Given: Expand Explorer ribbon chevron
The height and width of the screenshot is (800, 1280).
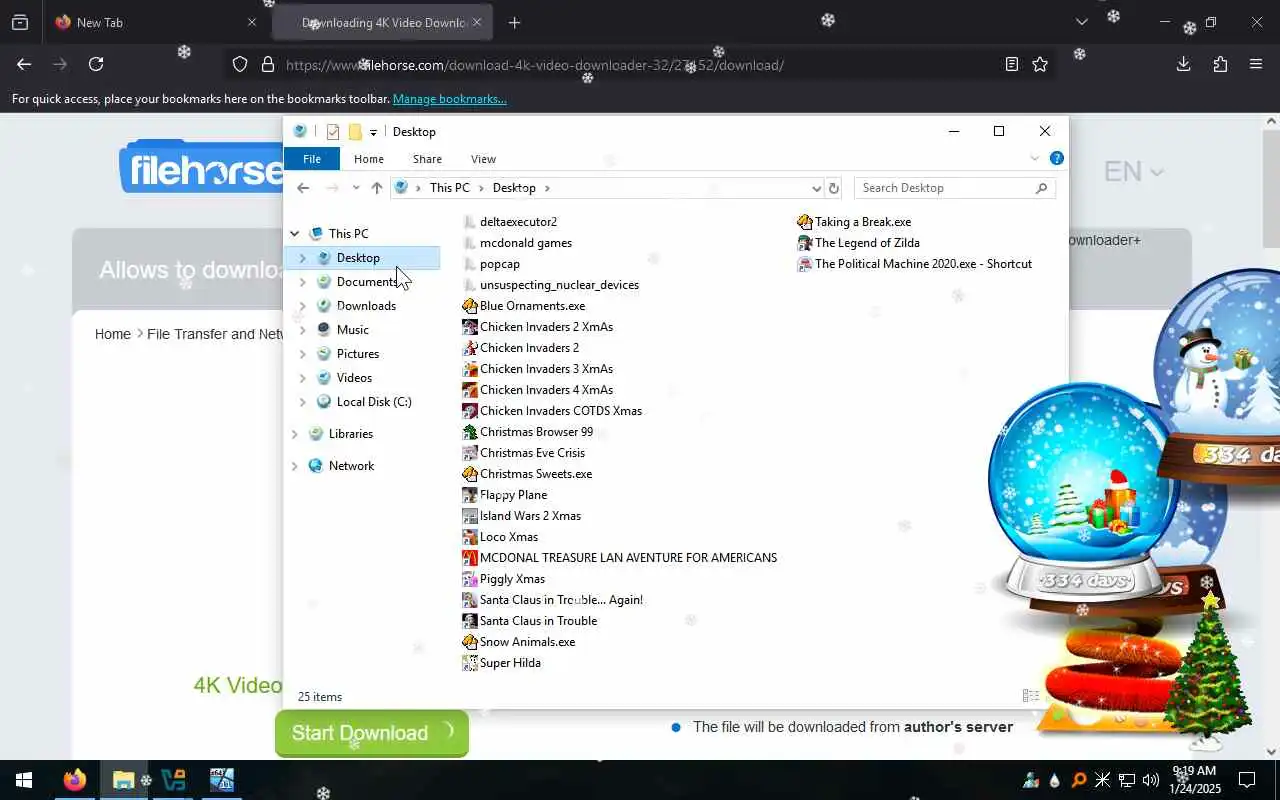Looking at the screenshot, I should 1034,158.
